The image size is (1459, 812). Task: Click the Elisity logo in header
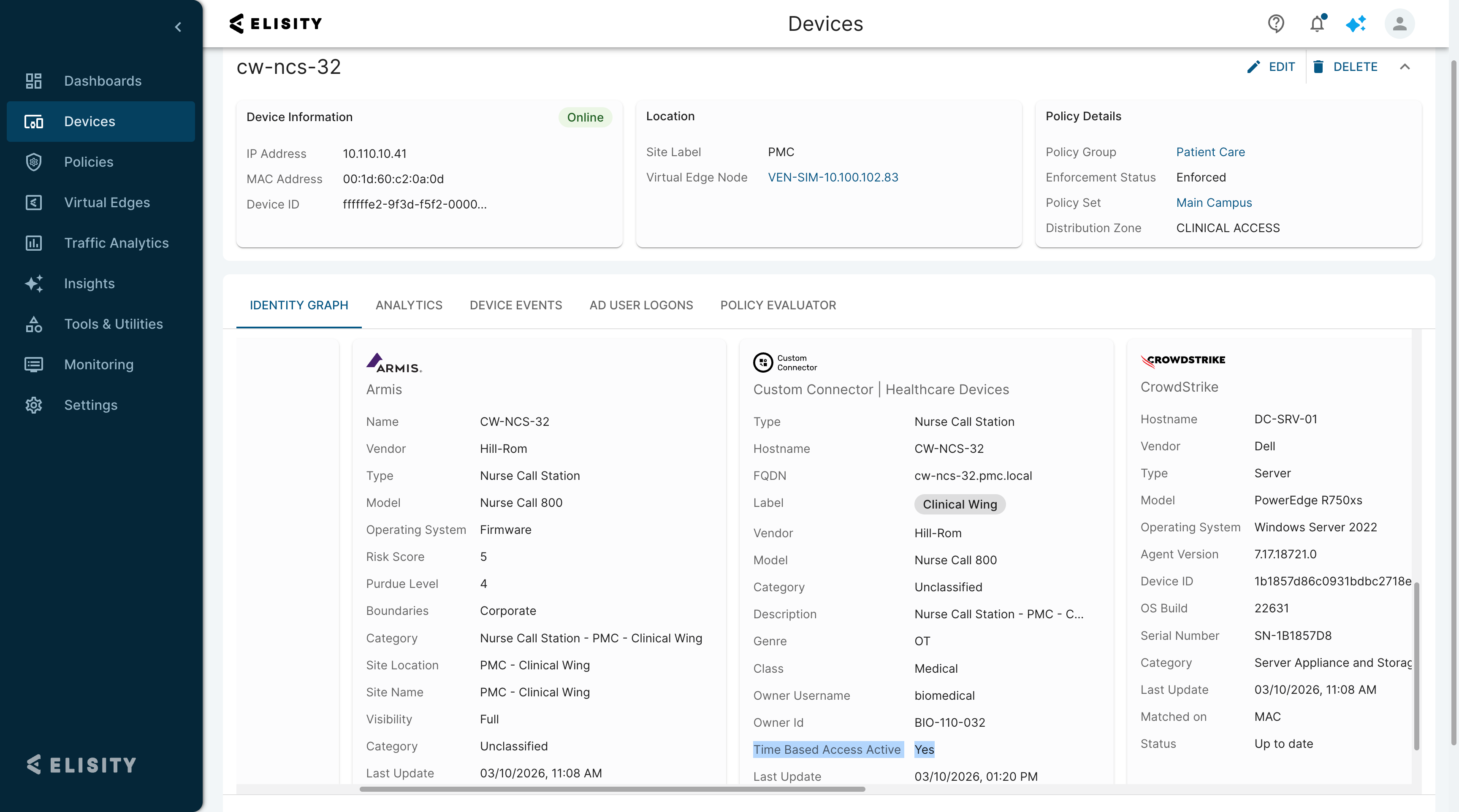(276, 24)
